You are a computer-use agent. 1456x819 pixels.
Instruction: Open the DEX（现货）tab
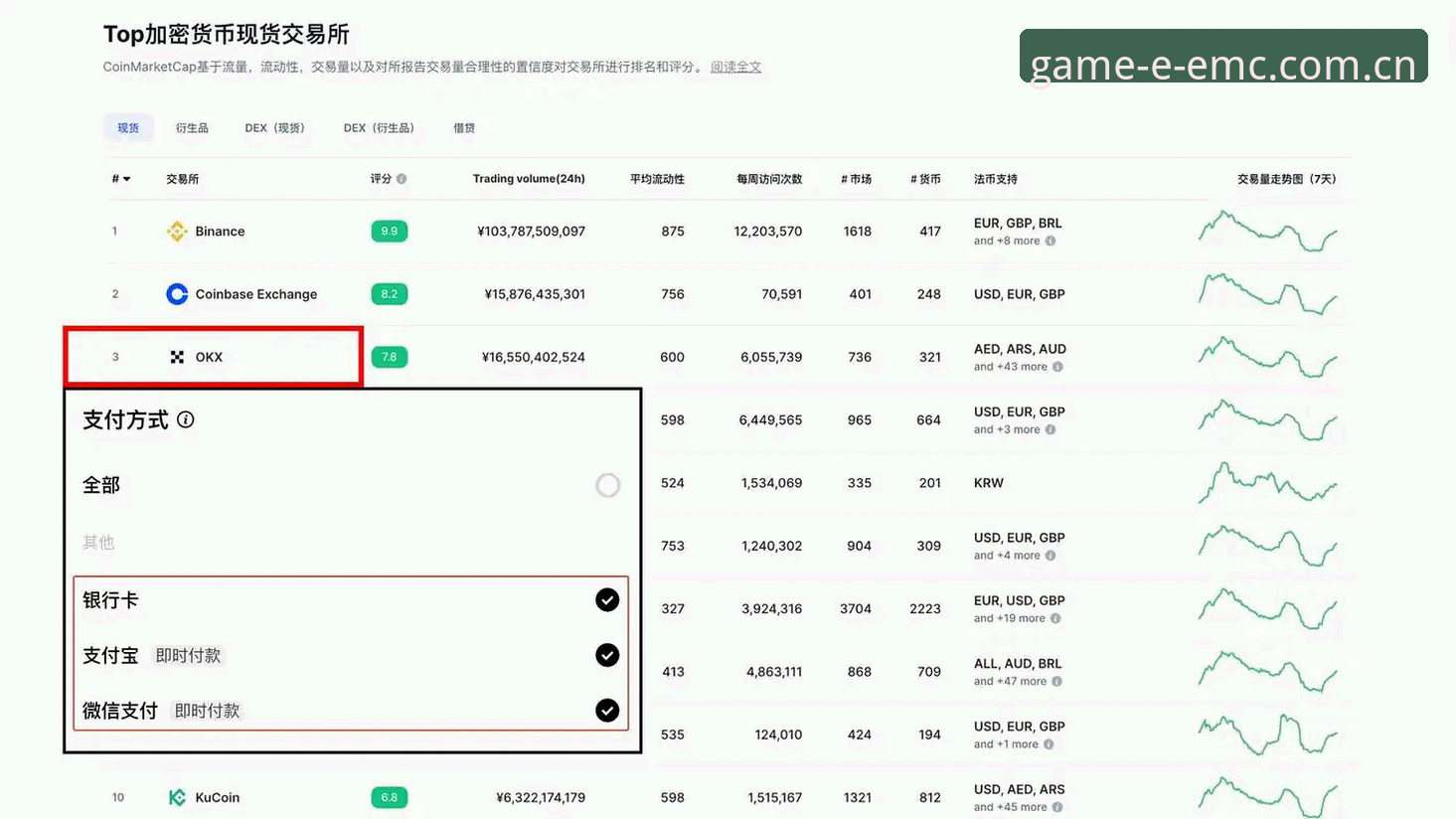(275, 128)
